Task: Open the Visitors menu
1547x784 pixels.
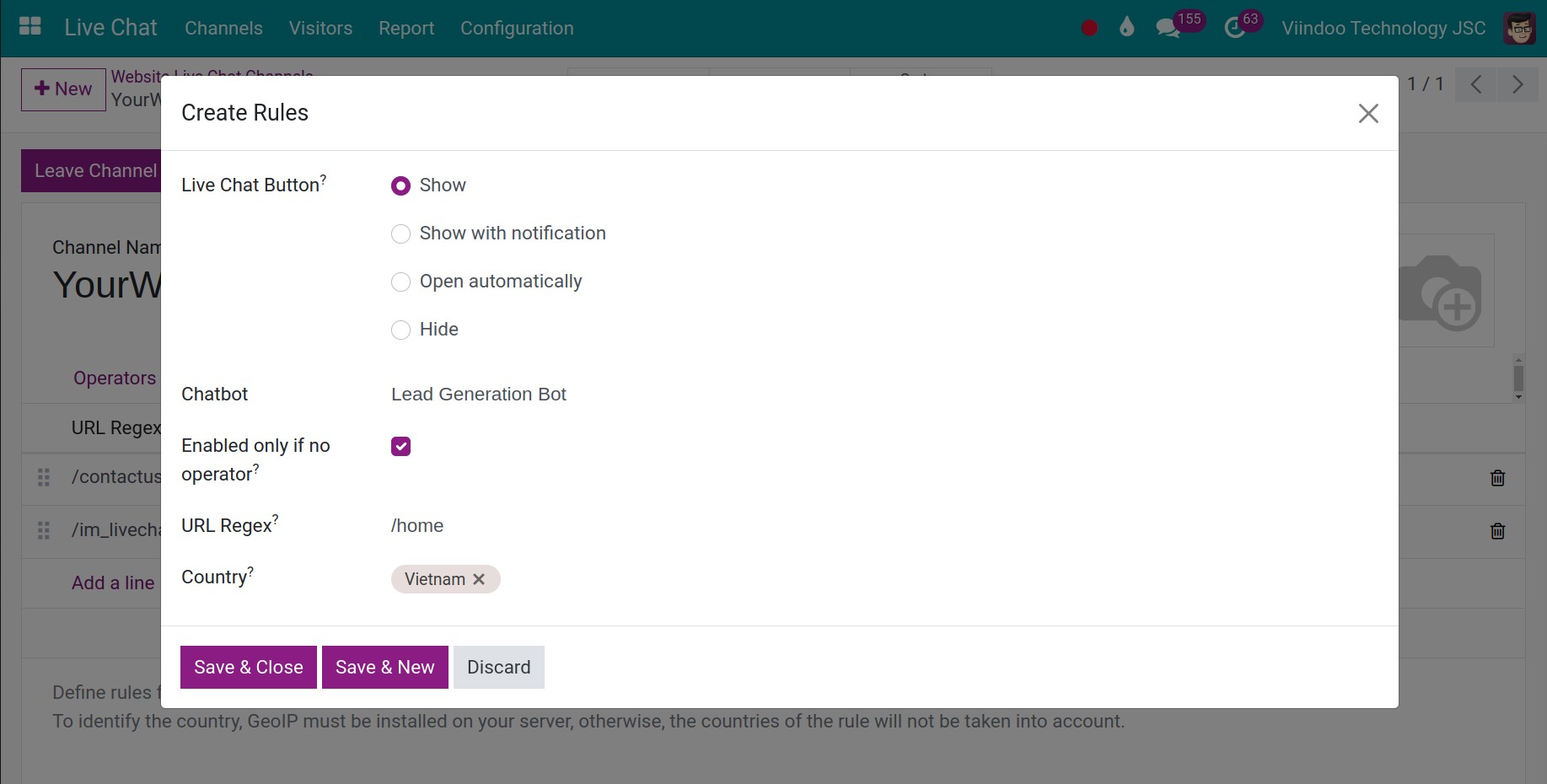Action: pyautogui.click(x=320, y=28)
